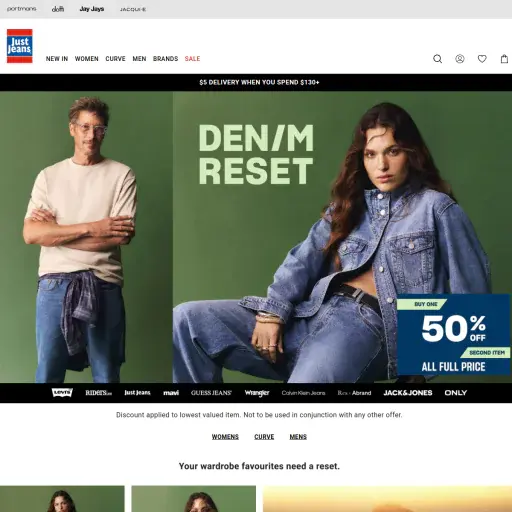Open the MEN menu
The height and width of the screenshot is (512, 512).
[x=139, y=59]
